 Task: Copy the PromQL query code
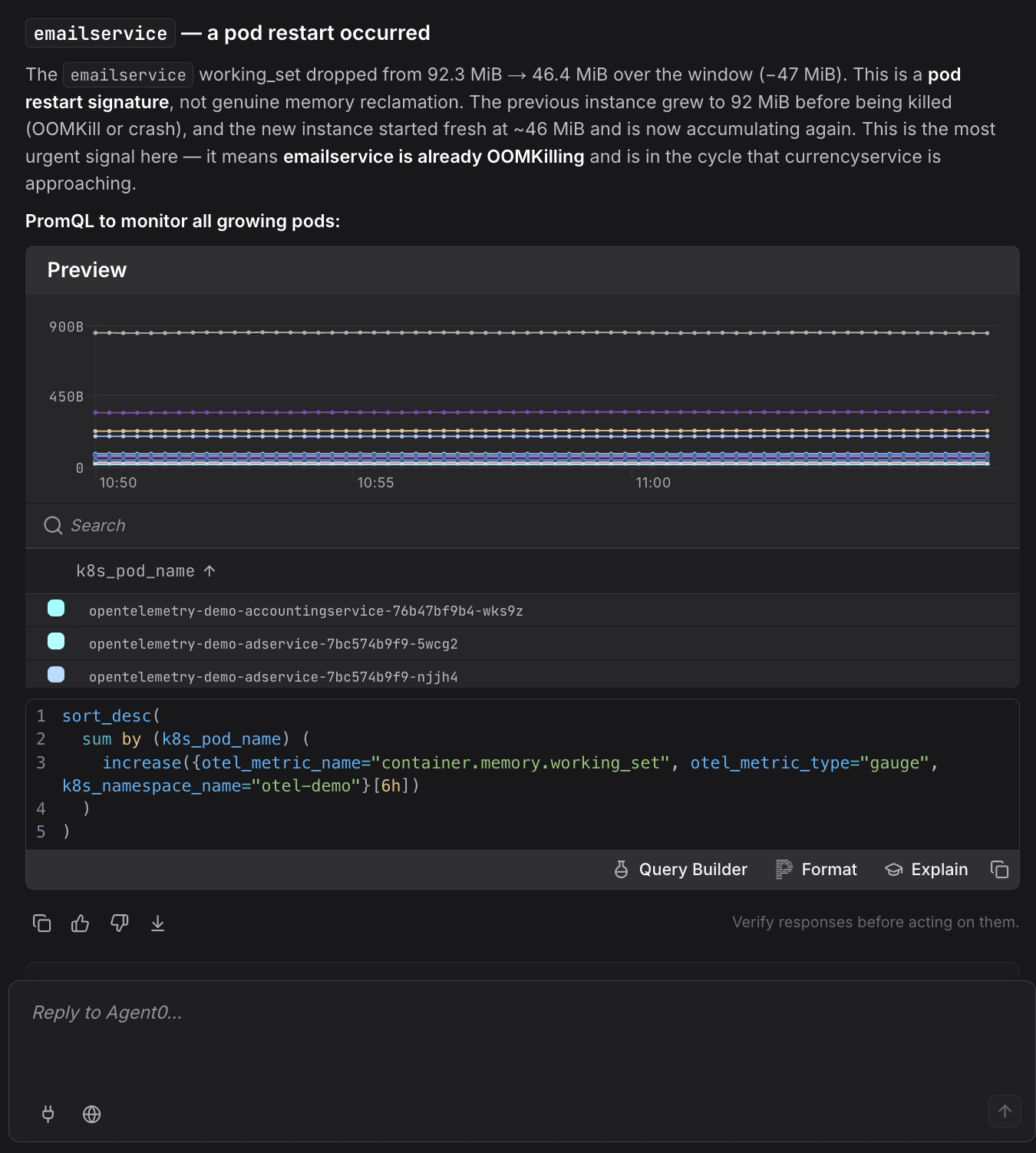[x=999, y=869]
